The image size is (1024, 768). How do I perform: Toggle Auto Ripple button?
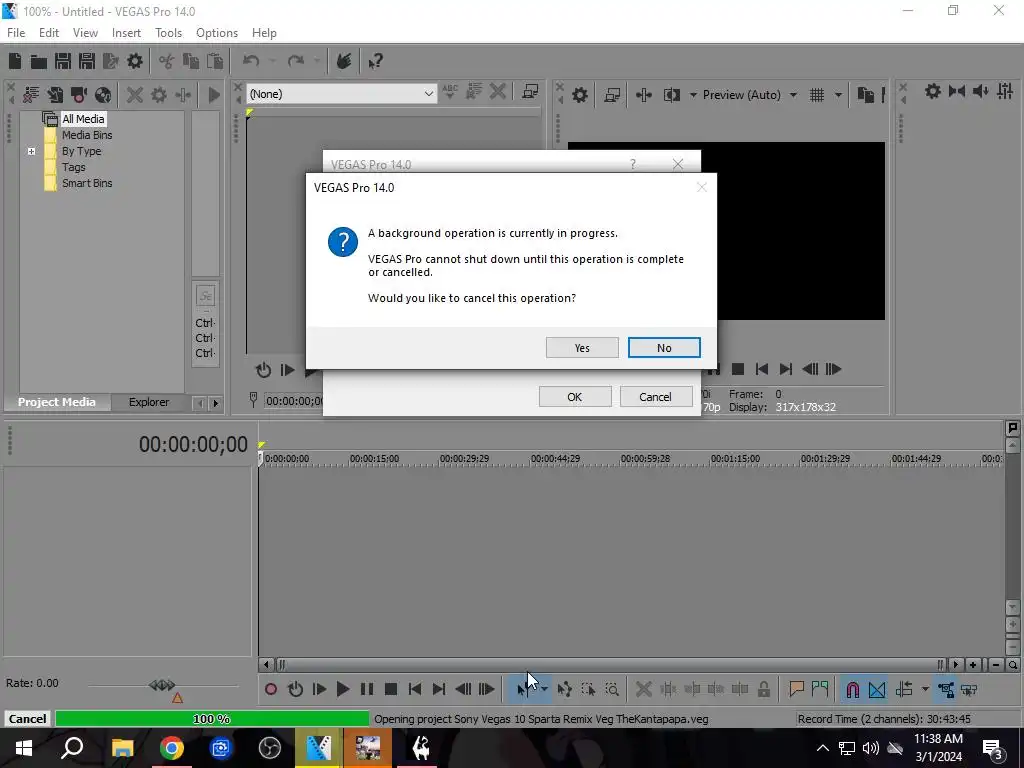[x=904, y=689]
